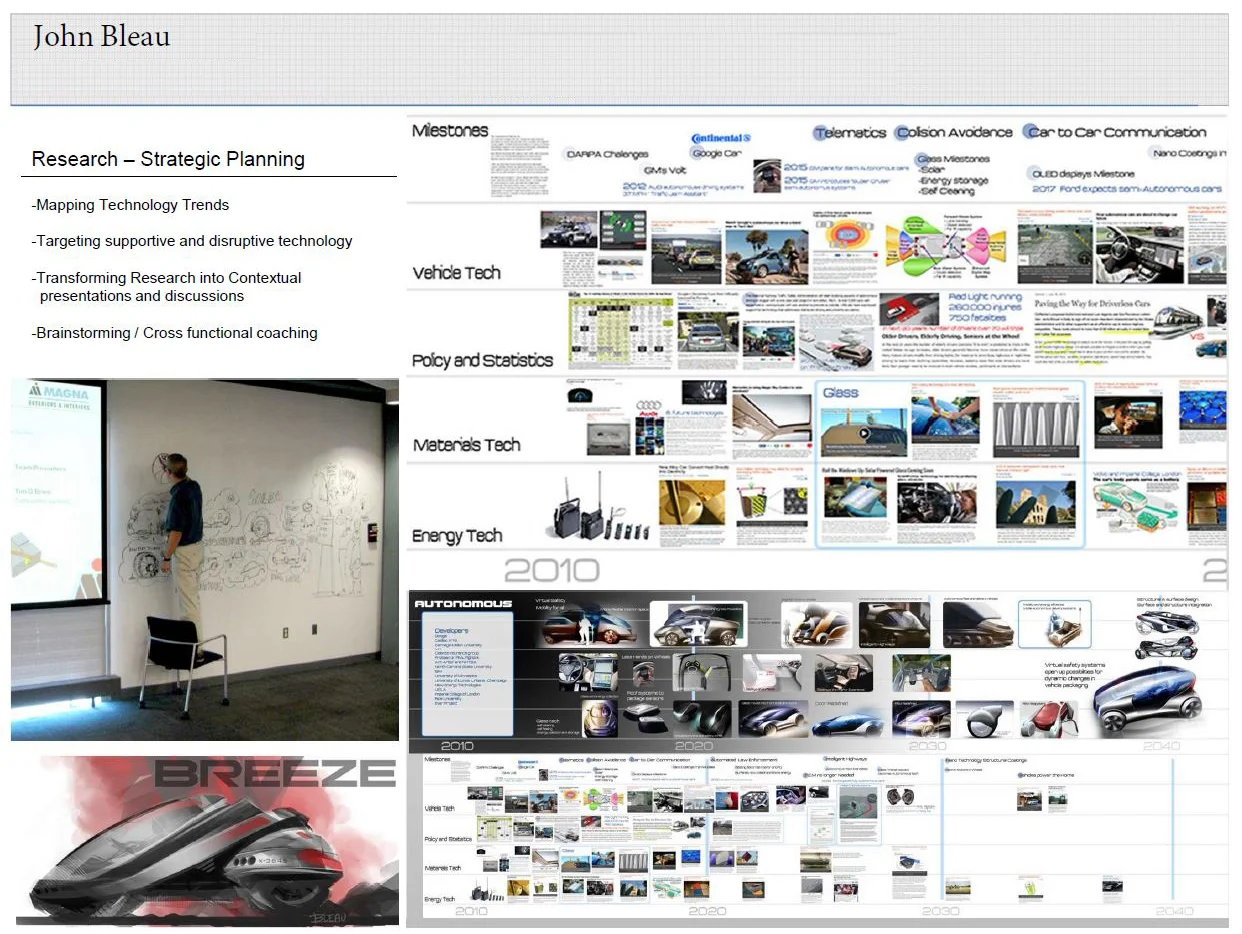Click the GM's Volt milestone label

(x=665, y=170)
